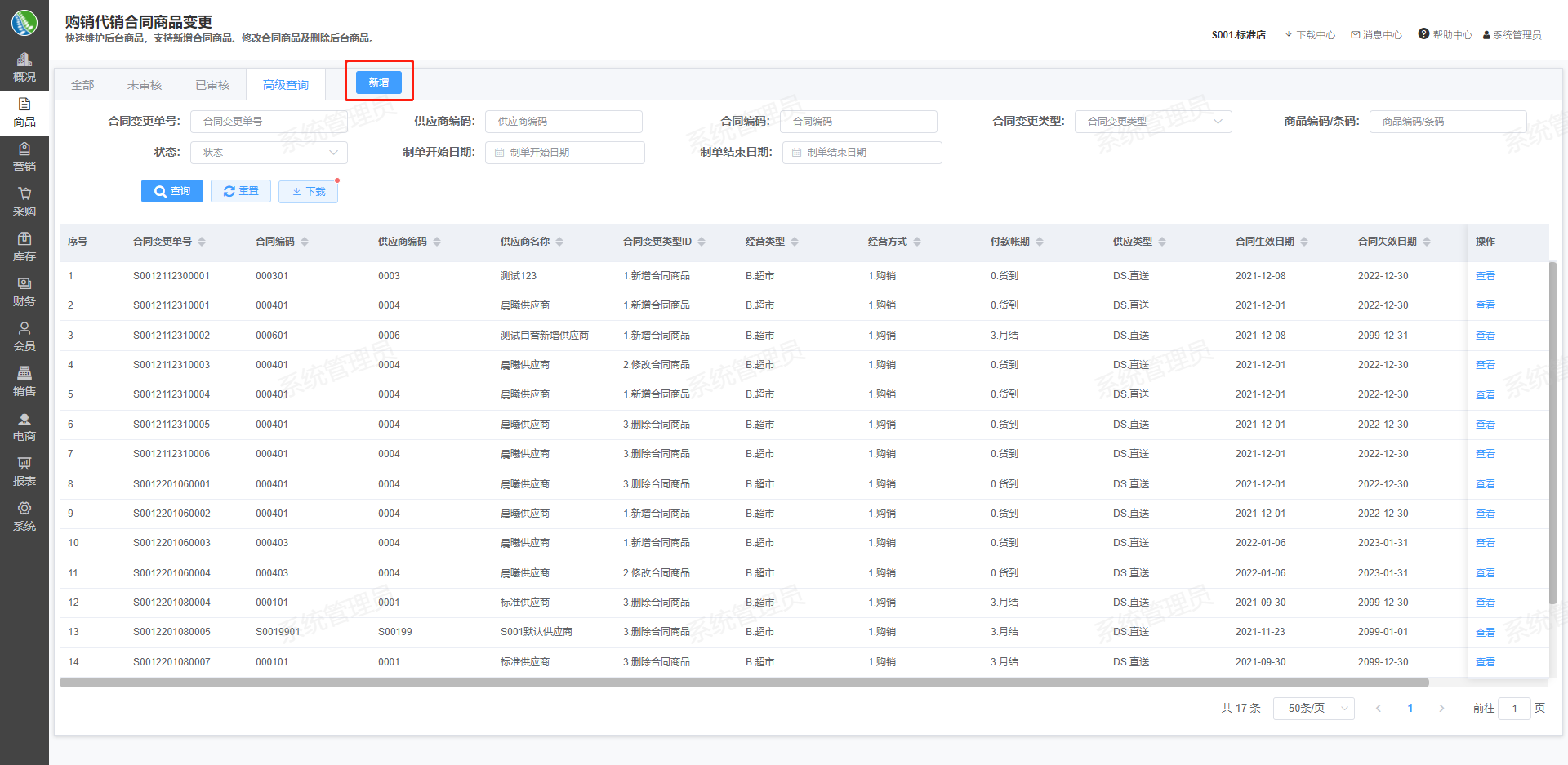Click the 新增 button
The width and height of the screenshot is (1568, 765).
point(379,82)
